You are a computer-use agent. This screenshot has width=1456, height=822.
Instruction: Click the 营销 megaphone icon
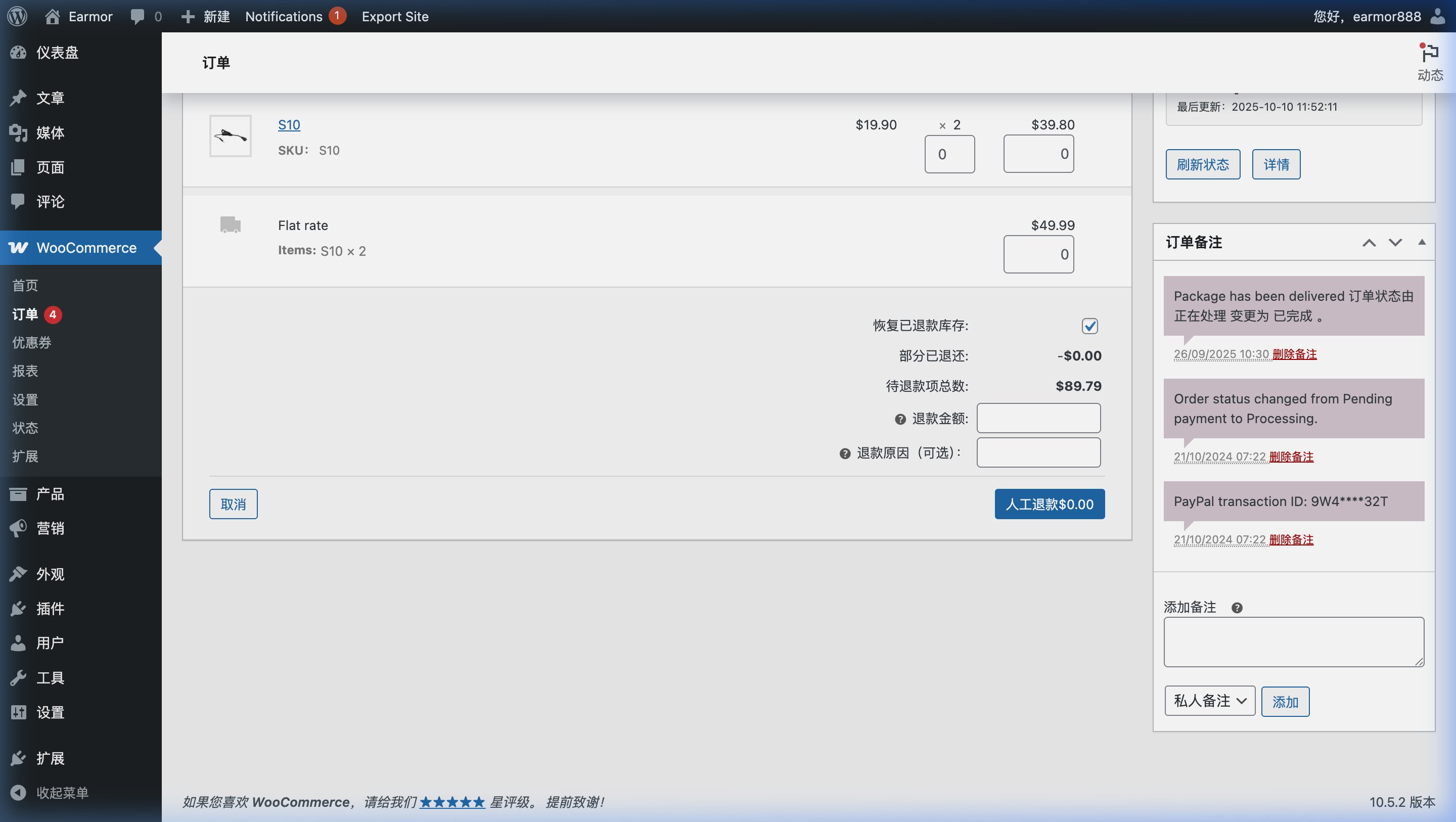pos(18,528)
